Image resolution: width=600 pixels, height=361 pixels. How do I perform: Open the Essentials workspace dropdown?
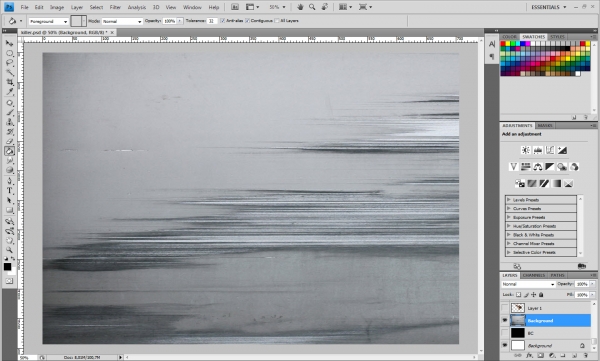click(x=548, y=7)
